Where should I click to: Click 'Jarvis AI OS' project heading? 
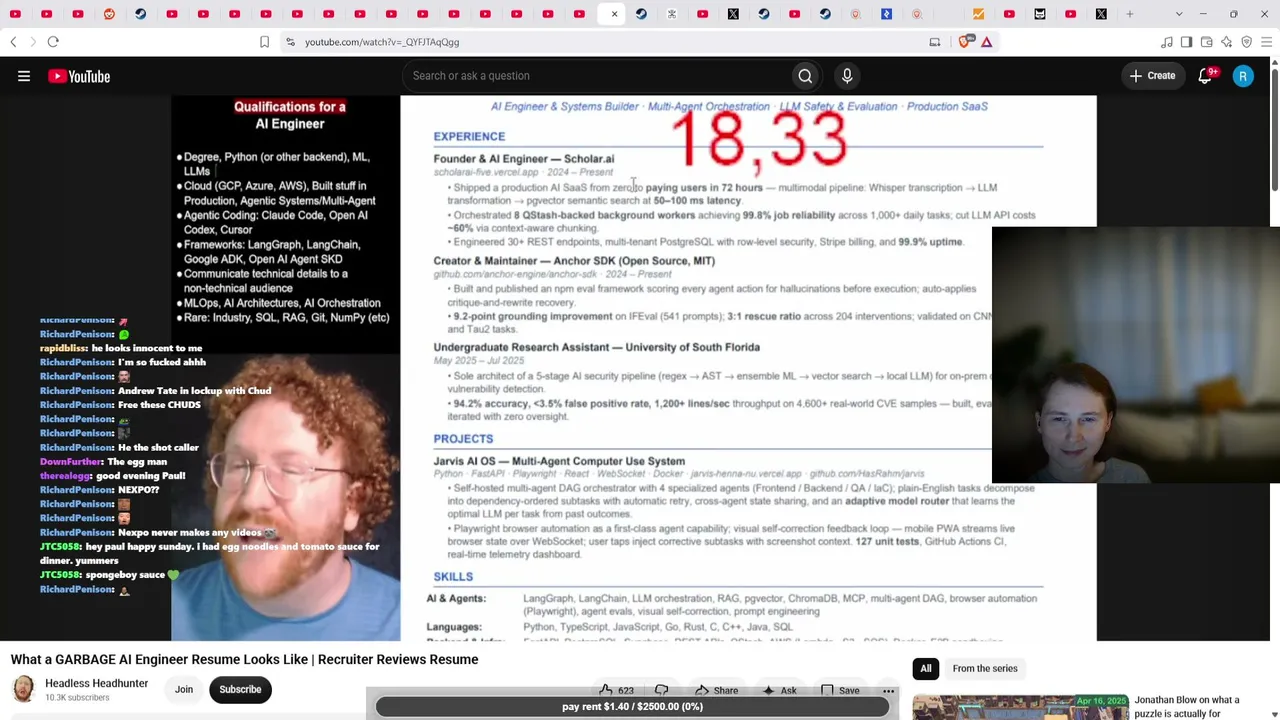(559, 462)
